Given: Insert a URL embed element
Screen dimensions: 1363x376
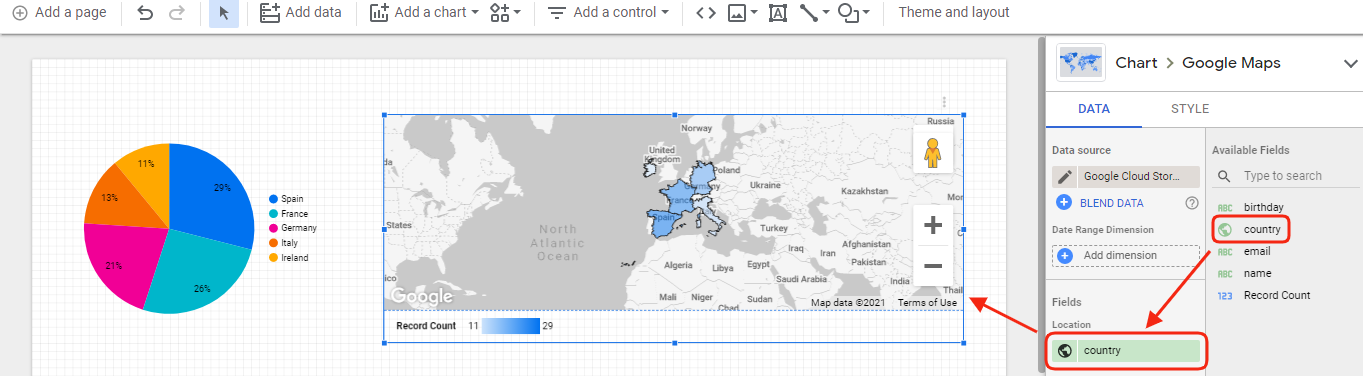Looking at the screenshot, I should pyautogui.click(x=706, y=13).
